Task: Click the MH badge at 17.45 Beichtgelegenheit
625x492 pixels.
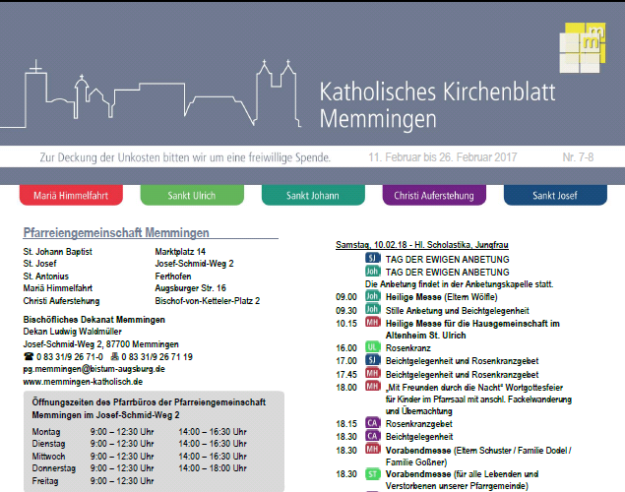Action: pyautogui.click(x=372, y=374)
